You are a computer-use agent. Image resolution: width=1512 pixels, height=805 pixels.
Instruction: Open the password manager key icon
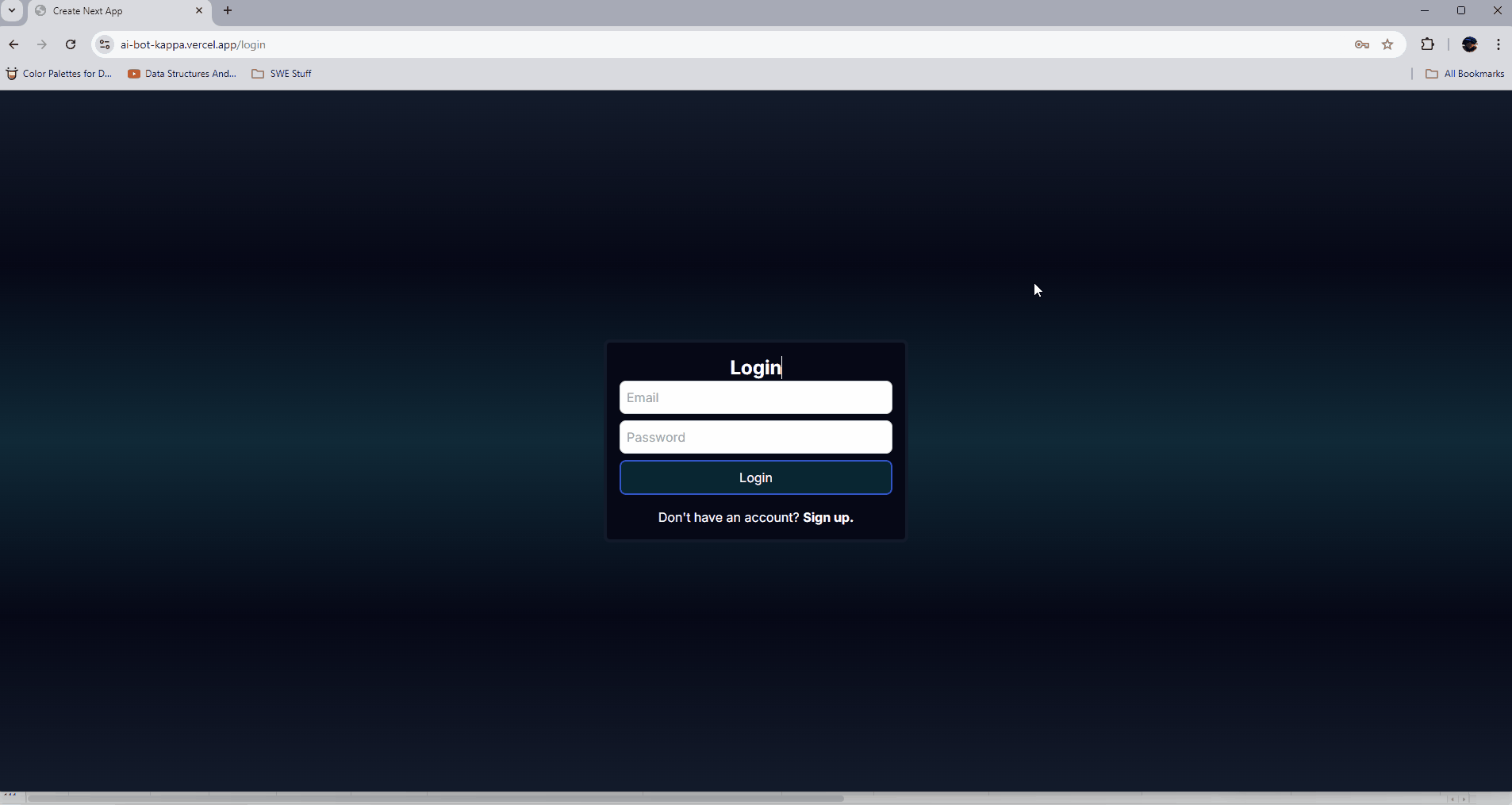1362,44
